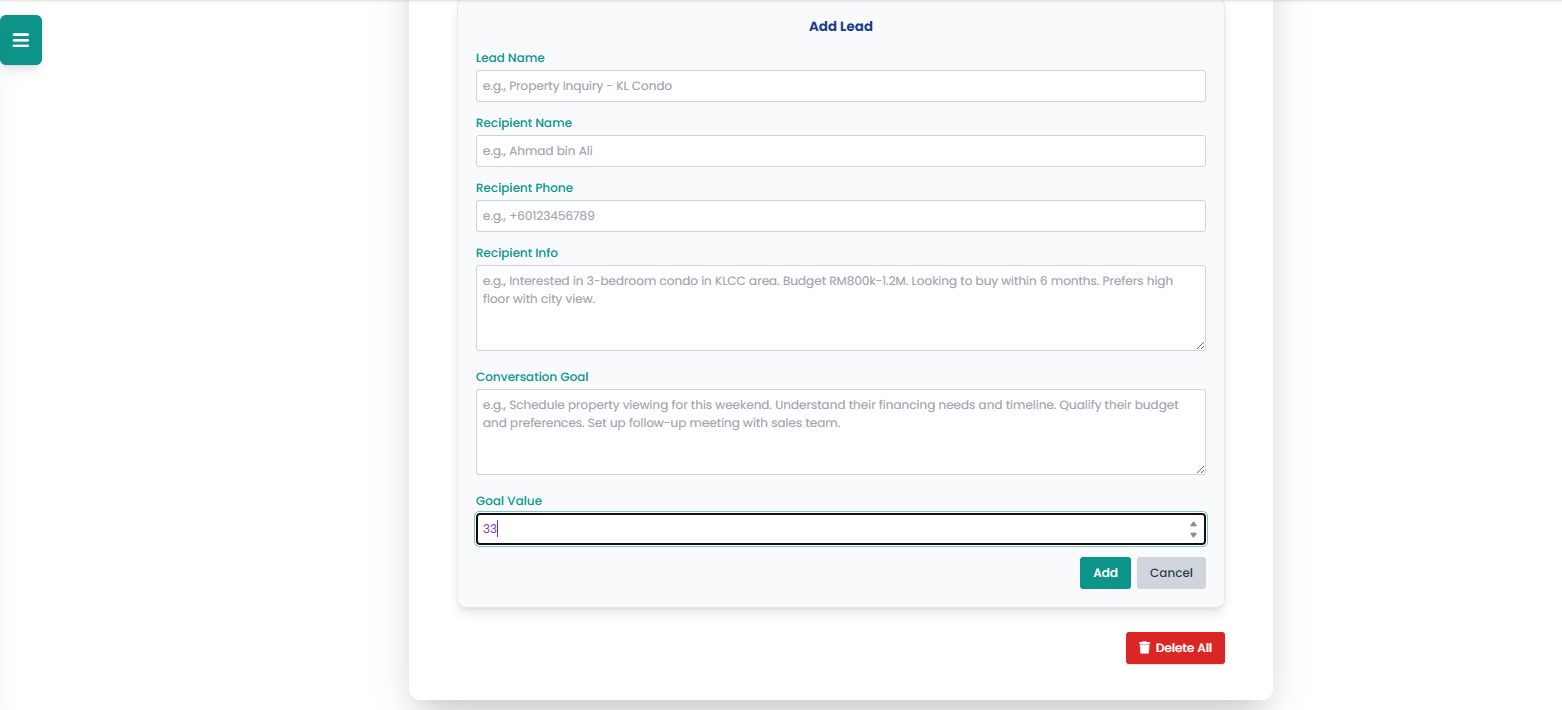The image size is (1562, 710).
Task: Click the Lead Name label
Action: pyautogui.click(x=510, y=58)
